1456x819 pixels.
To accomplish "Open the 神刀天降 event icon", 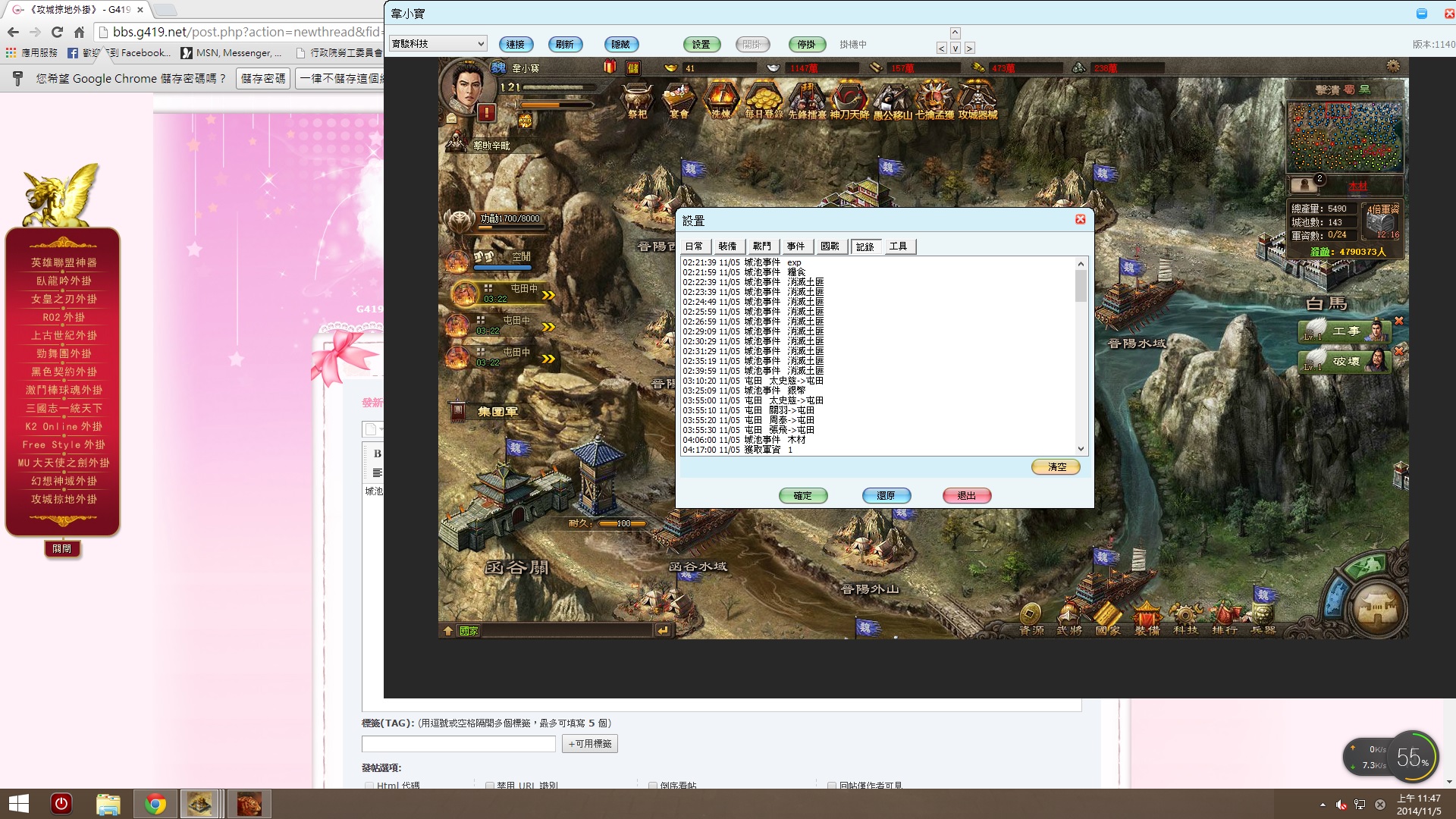I will 849,100.
